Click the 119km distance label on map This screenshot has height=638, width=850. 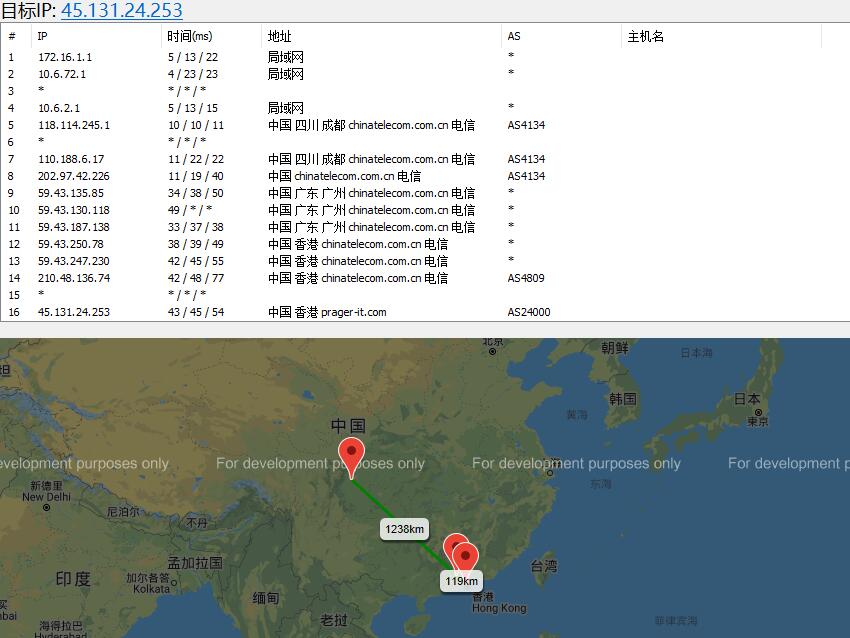[461, 581]
